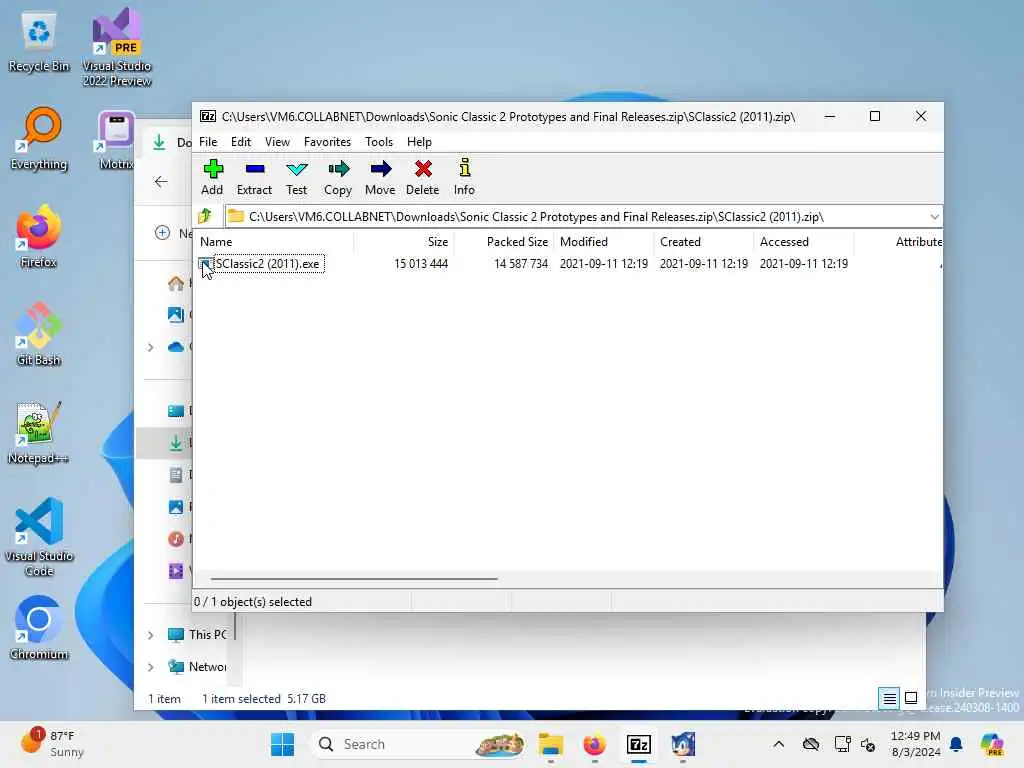Select the Git Bash desktop icon
The width and height of the screenshot is (1024, 768).
[x=39, y=335]
